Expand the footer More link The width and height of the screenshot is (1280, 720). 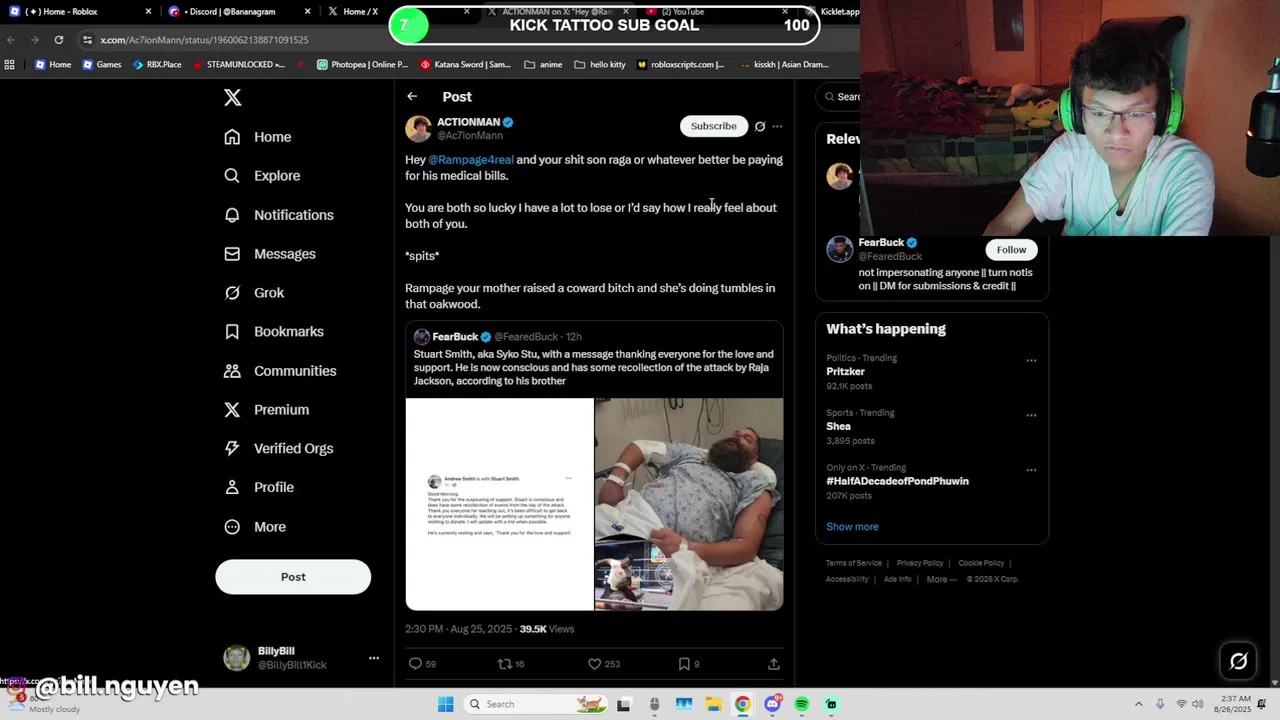click(x=941, y=579)
